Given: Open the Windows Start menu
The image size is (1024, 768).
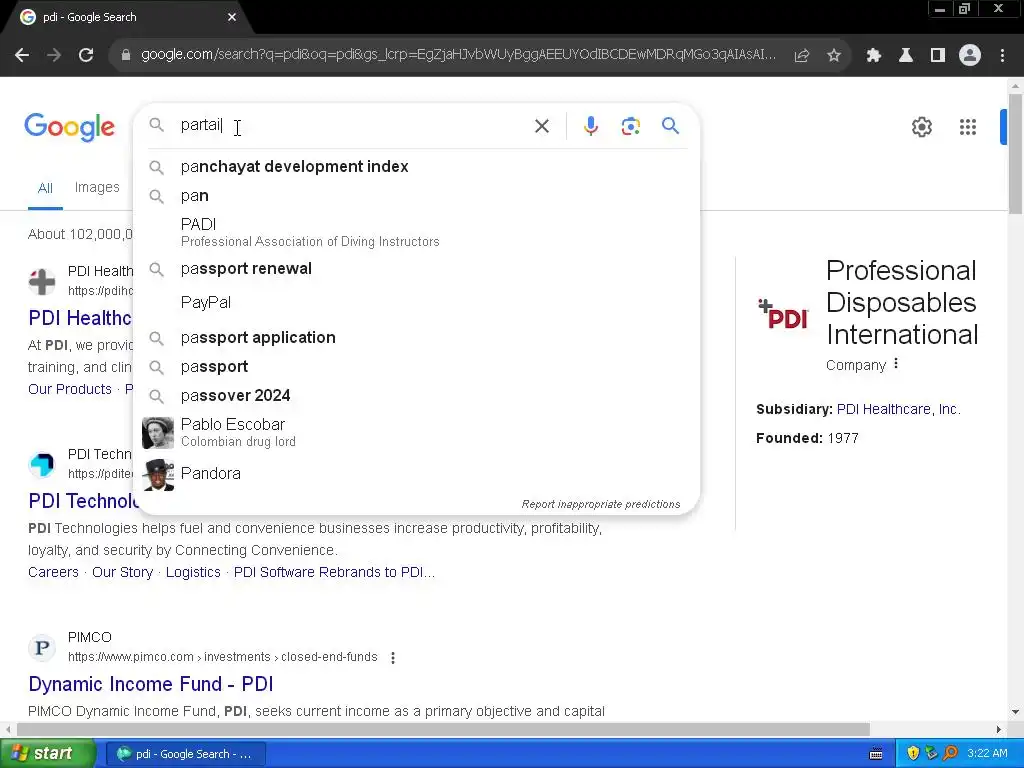Looking at the screenshot, I should 48,754.
